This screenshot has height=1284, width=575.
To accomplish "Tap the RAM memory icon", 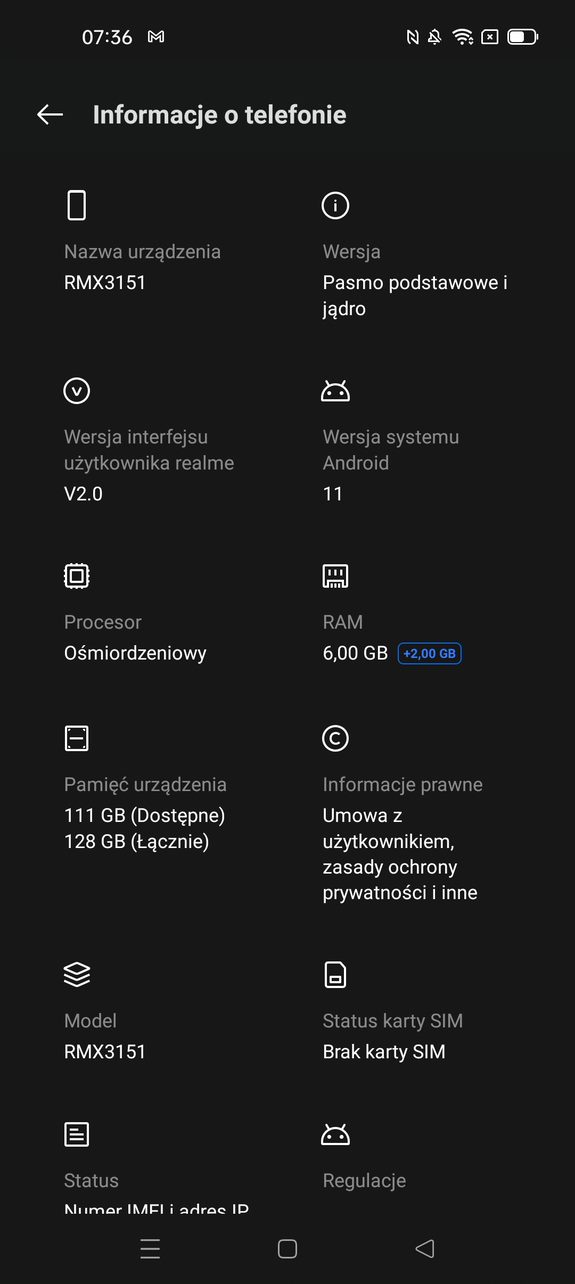I will 335,575.
